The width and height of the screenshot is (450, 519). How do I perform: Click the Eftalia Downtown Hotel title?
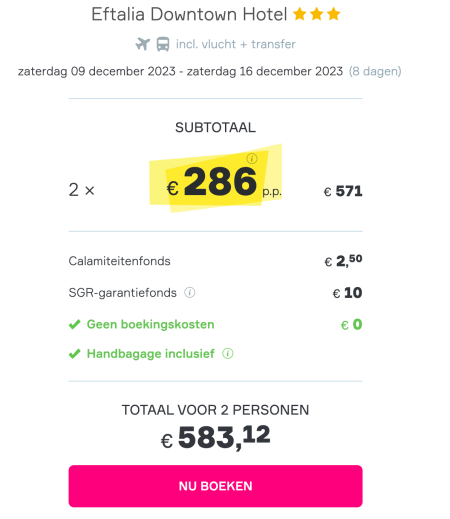(x=189, y=14)
